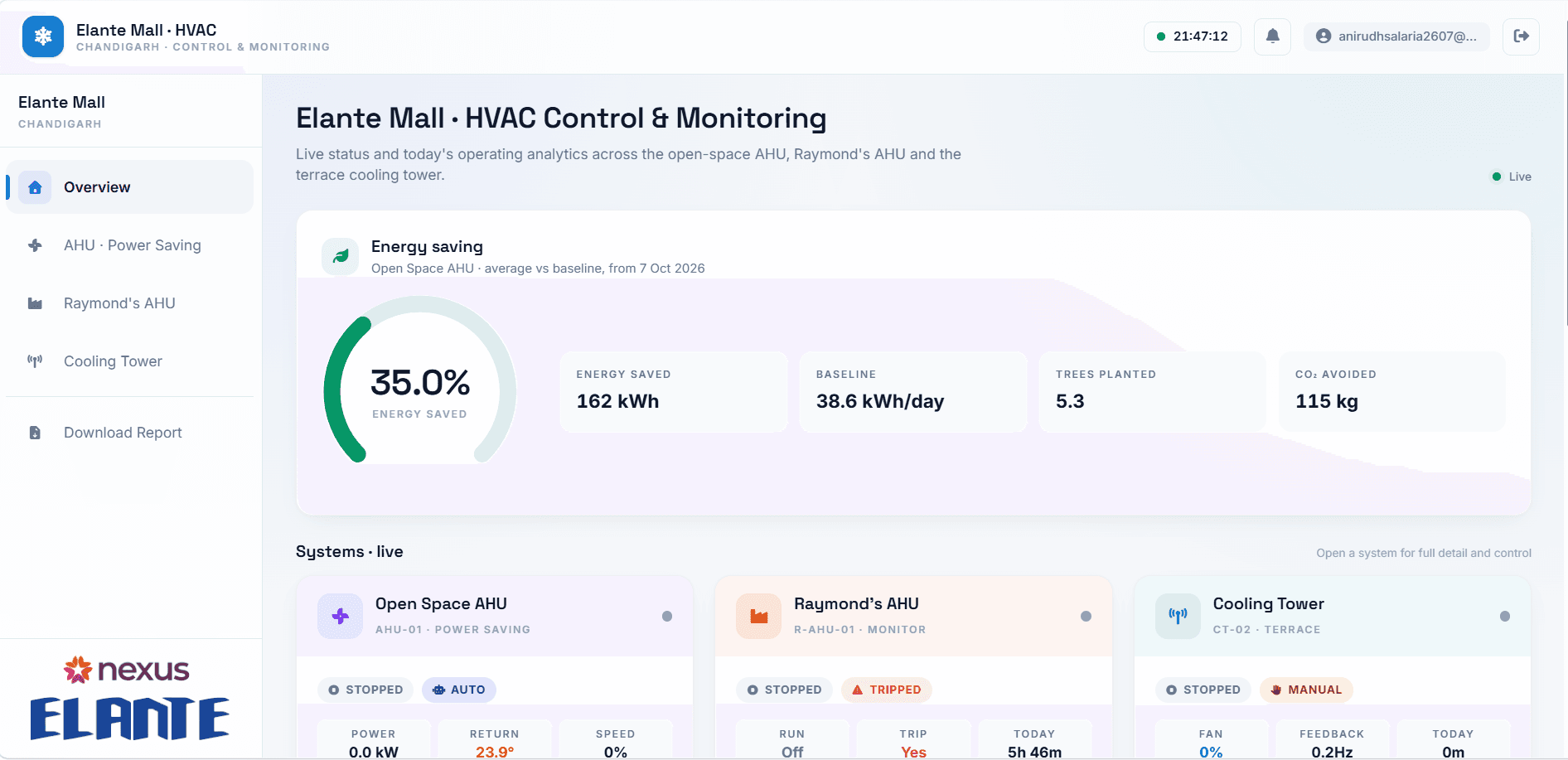Screen dimensions: 1568x760
Task: Click the nexus Elante logo
Action: tap(129, 698)
